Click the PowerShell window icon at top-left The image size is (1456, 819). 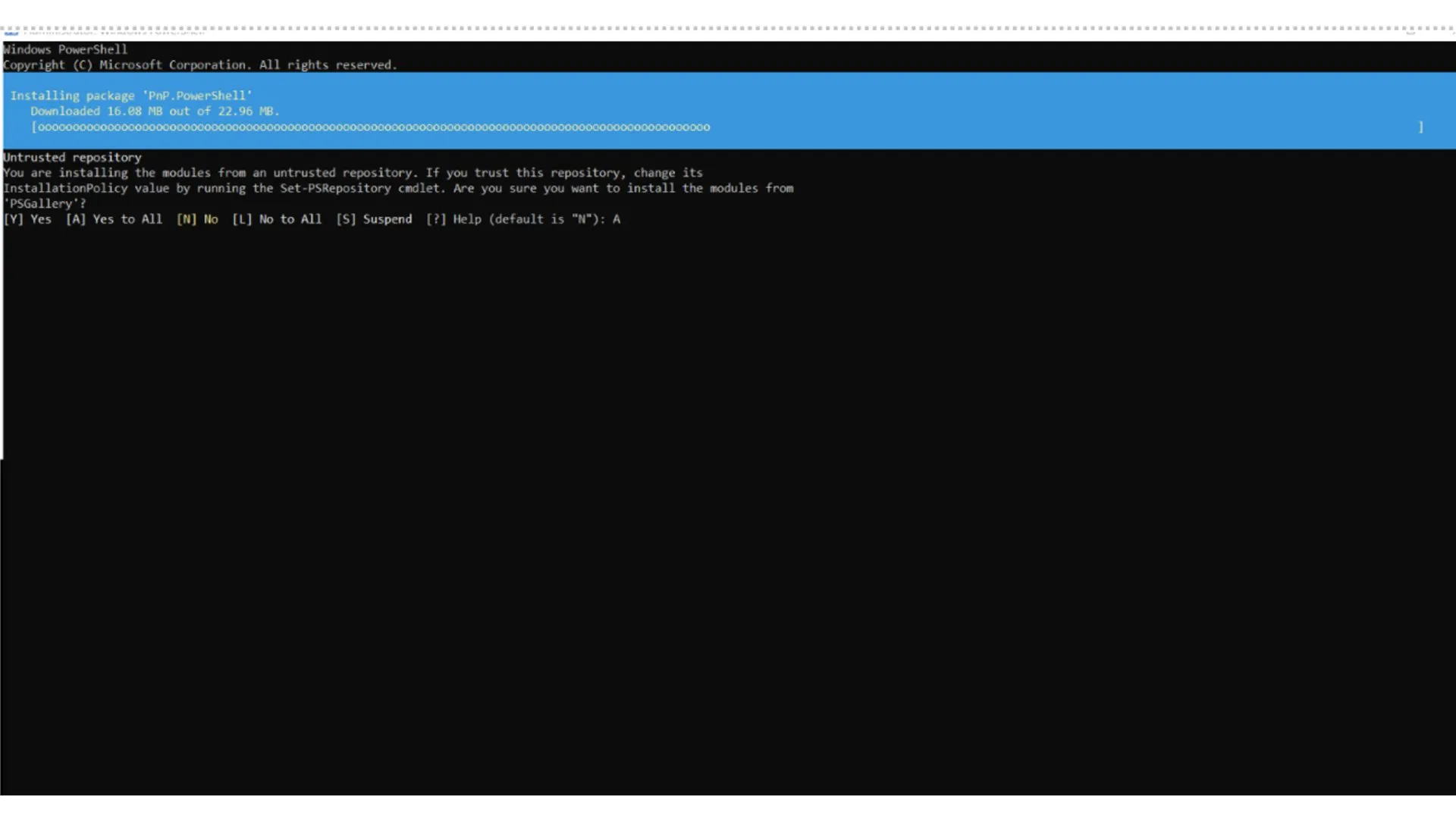click(x=11, y=32)
